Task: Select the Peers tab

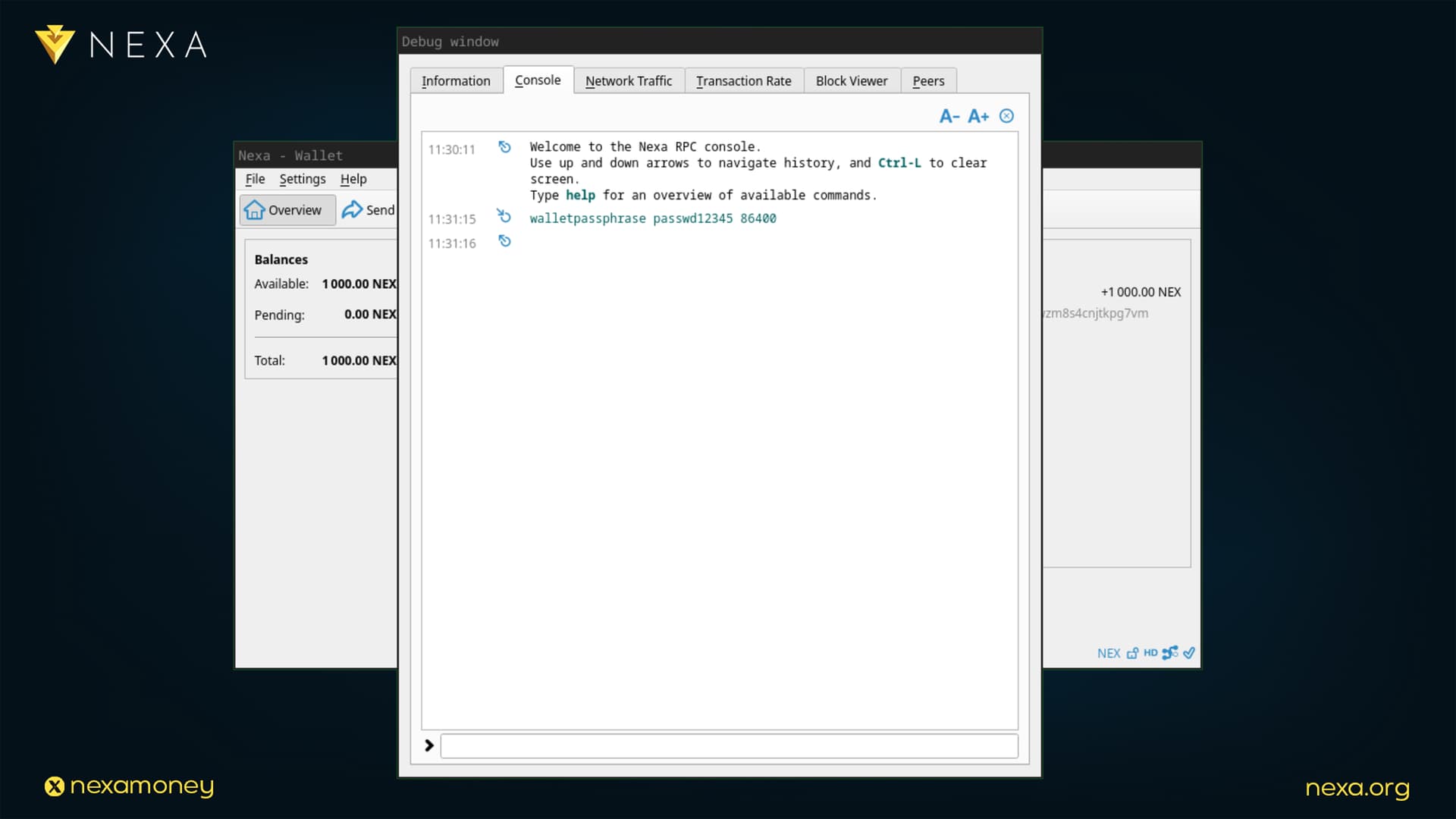Action: 928,81
